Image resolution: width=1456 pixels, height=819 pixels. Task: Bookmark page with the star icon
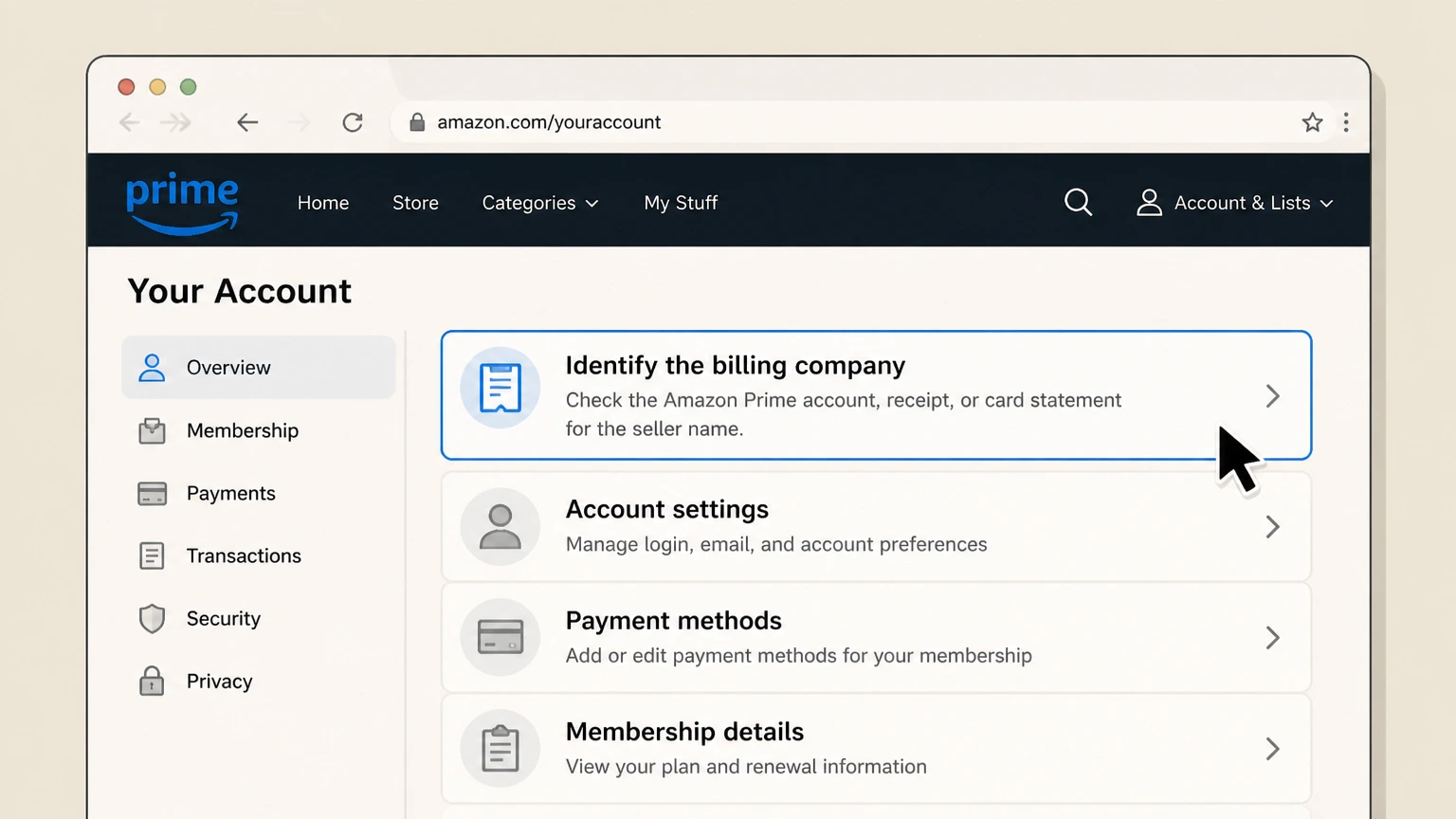coord(1312,122)
